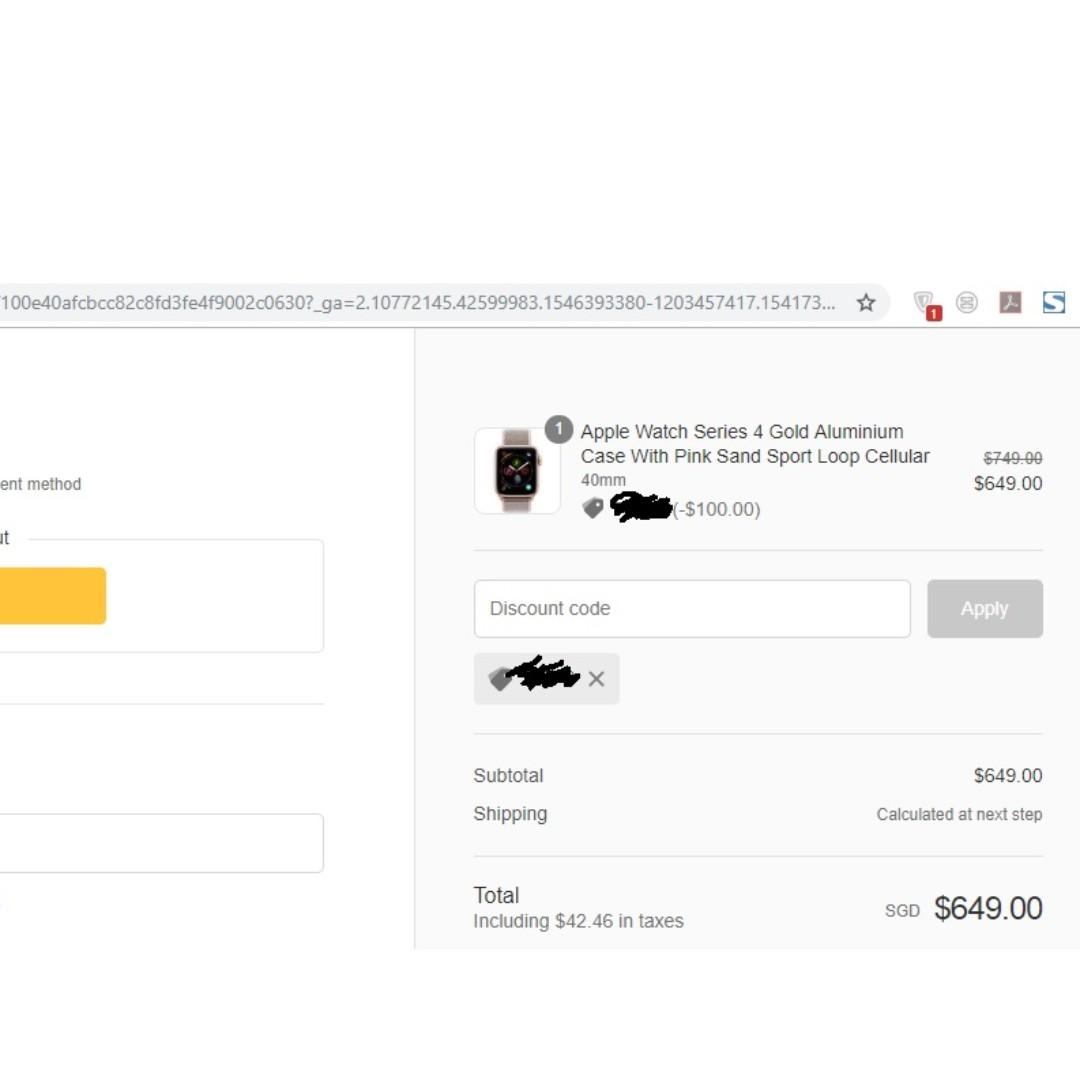Click the payment method breadcrumb text
Screen dimensions: 1080x1080
pyautogui.click(x=40, y=484)
